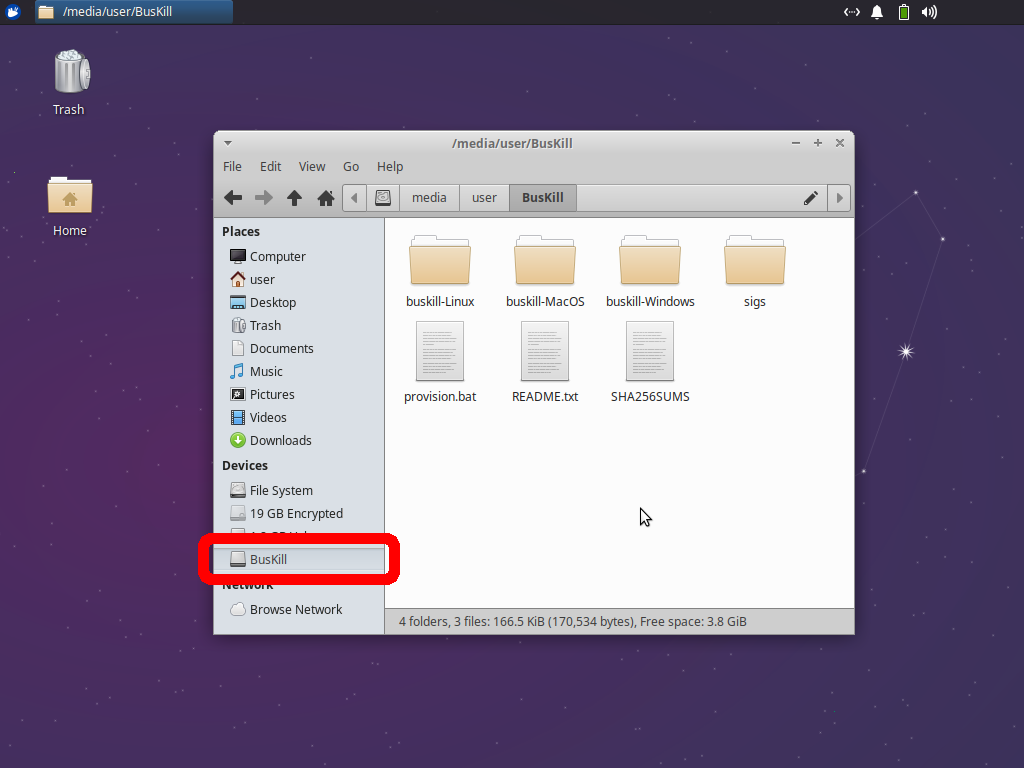The height and width of the screenshot is (768, 1024).
Task: Click the volume speaker tray icon
Action: (929, 12)
